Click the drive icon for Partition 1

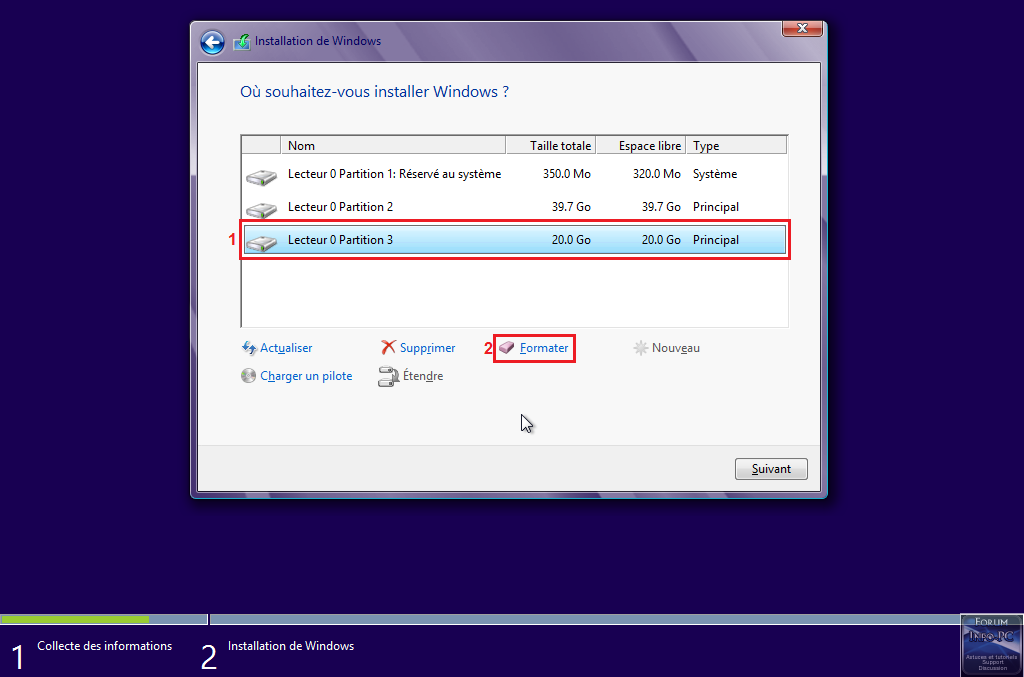261,176
